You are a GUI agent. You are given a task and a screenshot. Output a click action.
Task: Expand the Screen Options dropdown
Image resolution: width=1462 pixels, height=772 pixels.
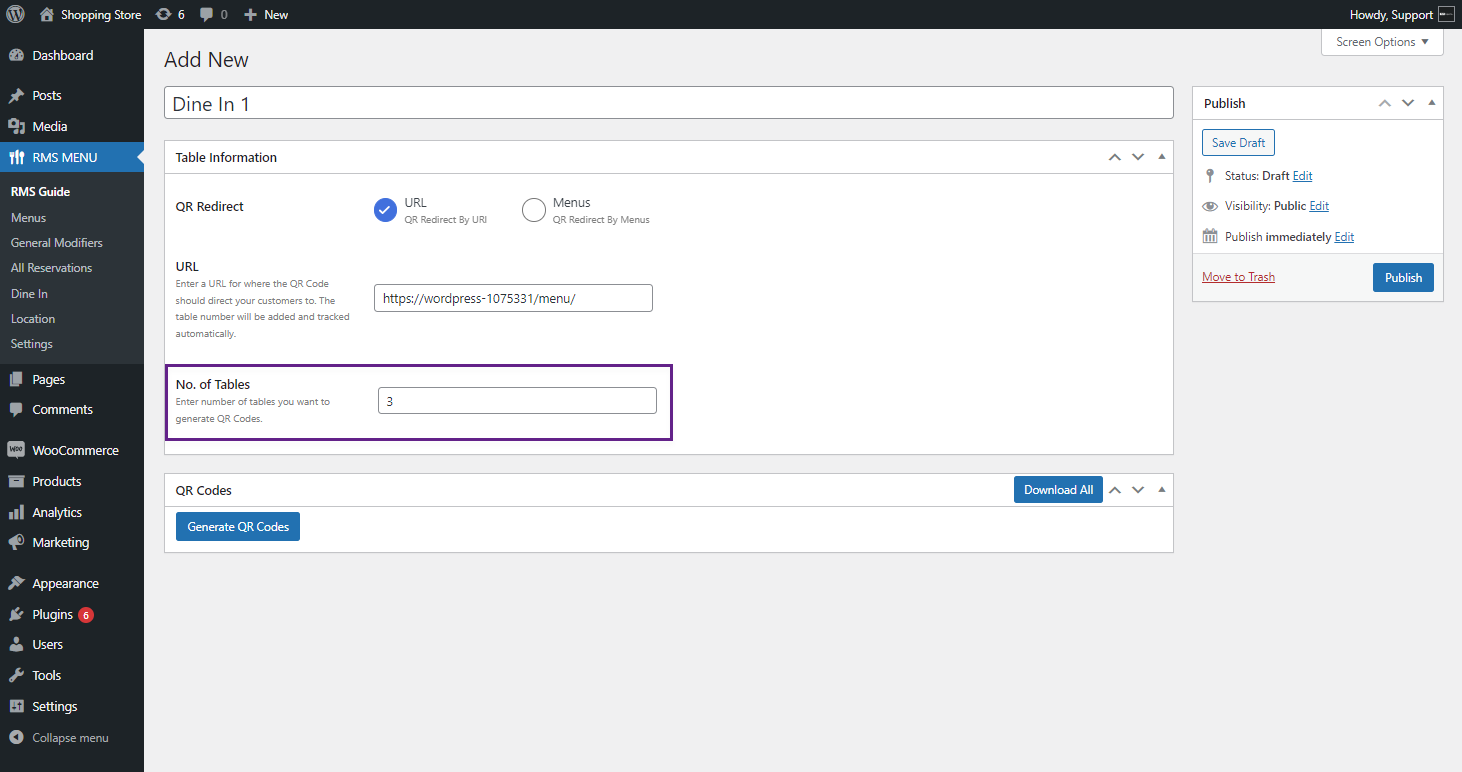click(x=1382, y=42)
